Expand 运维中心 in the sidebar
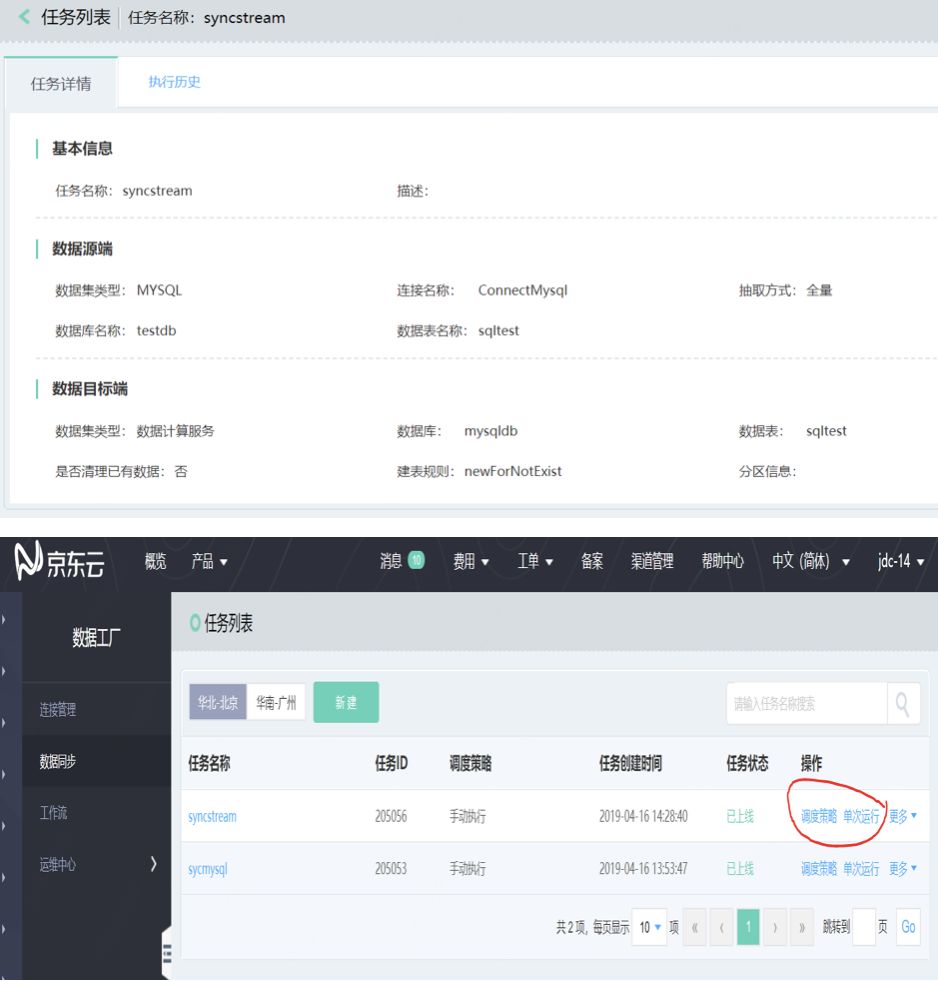 (96, 864)
